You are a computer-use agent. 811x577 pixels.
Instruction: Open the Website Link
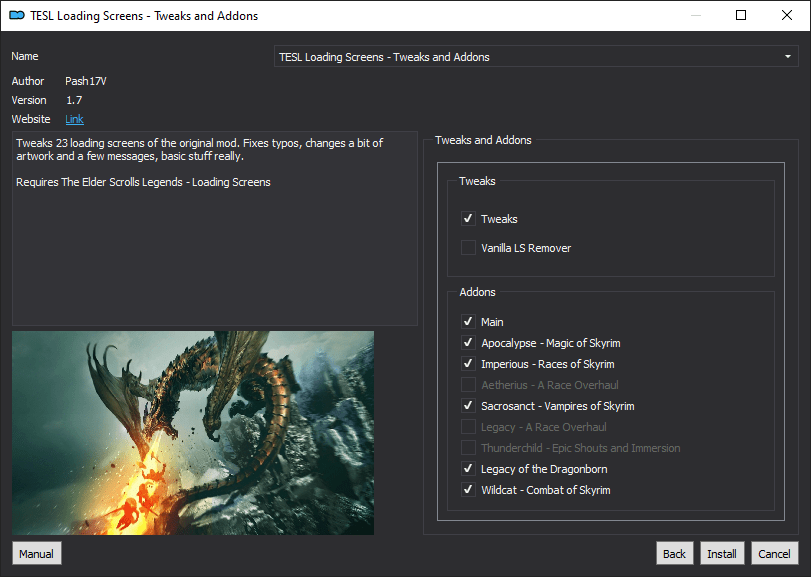(74, 119)
